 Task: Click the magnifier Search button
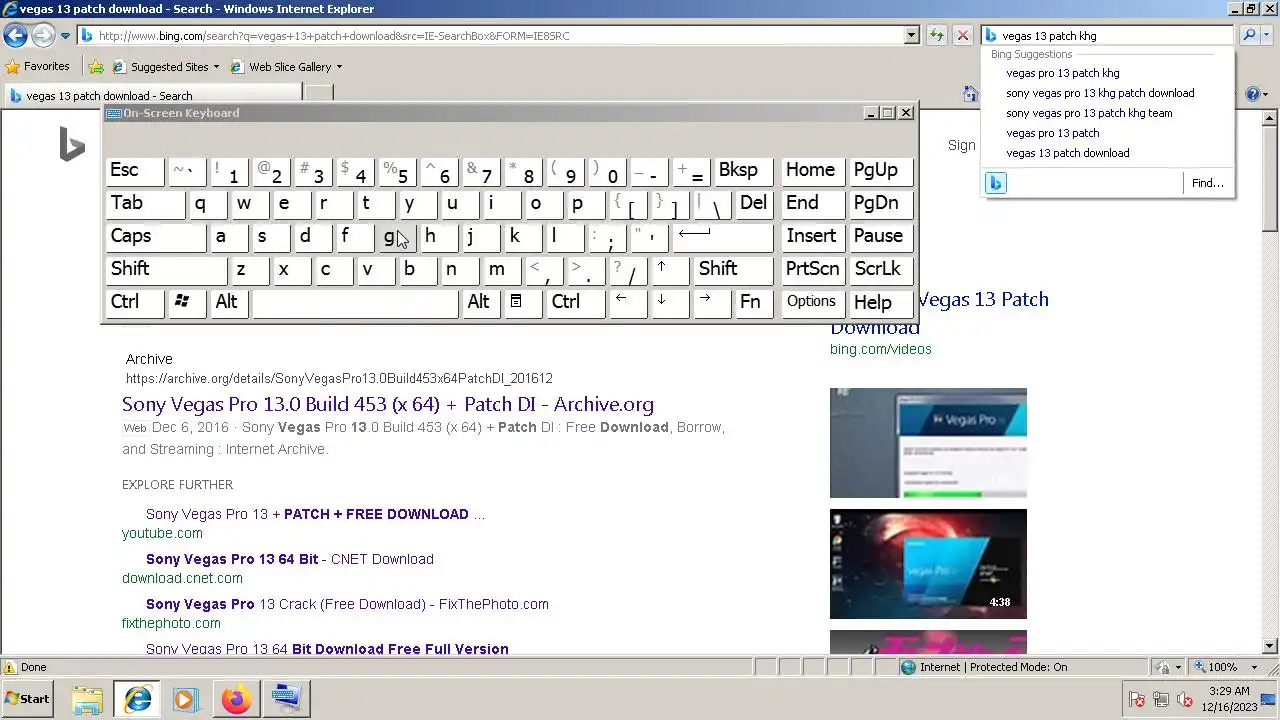point(1249,36)
